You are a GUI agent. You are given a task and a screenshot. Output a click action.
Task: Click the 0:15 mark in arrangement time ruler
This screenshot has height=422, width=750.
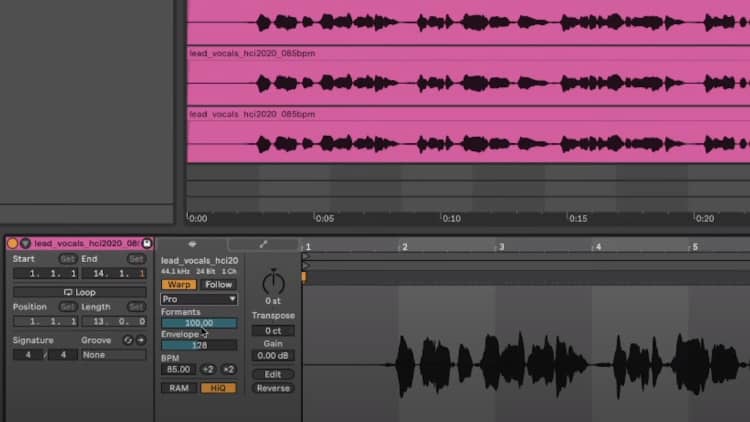coord(577,219)
